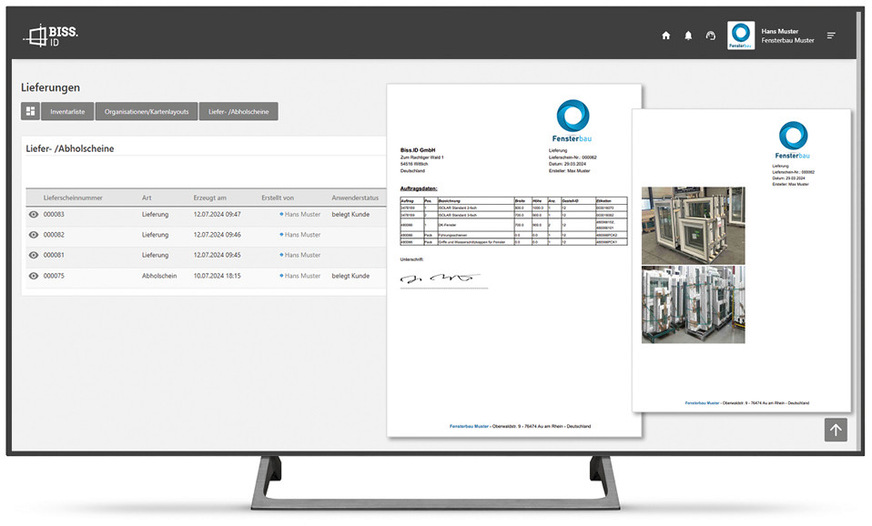
Task: Click the scroll-to-top arrow button
Action: tap(836, 429)
